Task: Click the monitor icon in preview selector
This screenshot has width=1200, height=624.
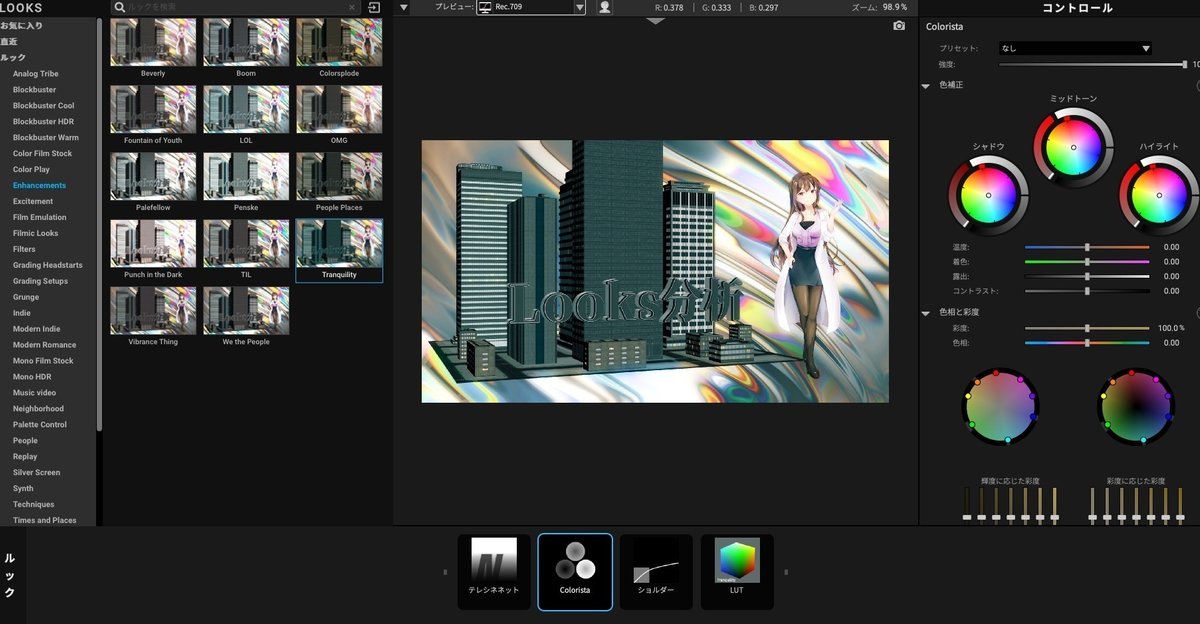Action: pyautogui.click(x=485, y=7)
